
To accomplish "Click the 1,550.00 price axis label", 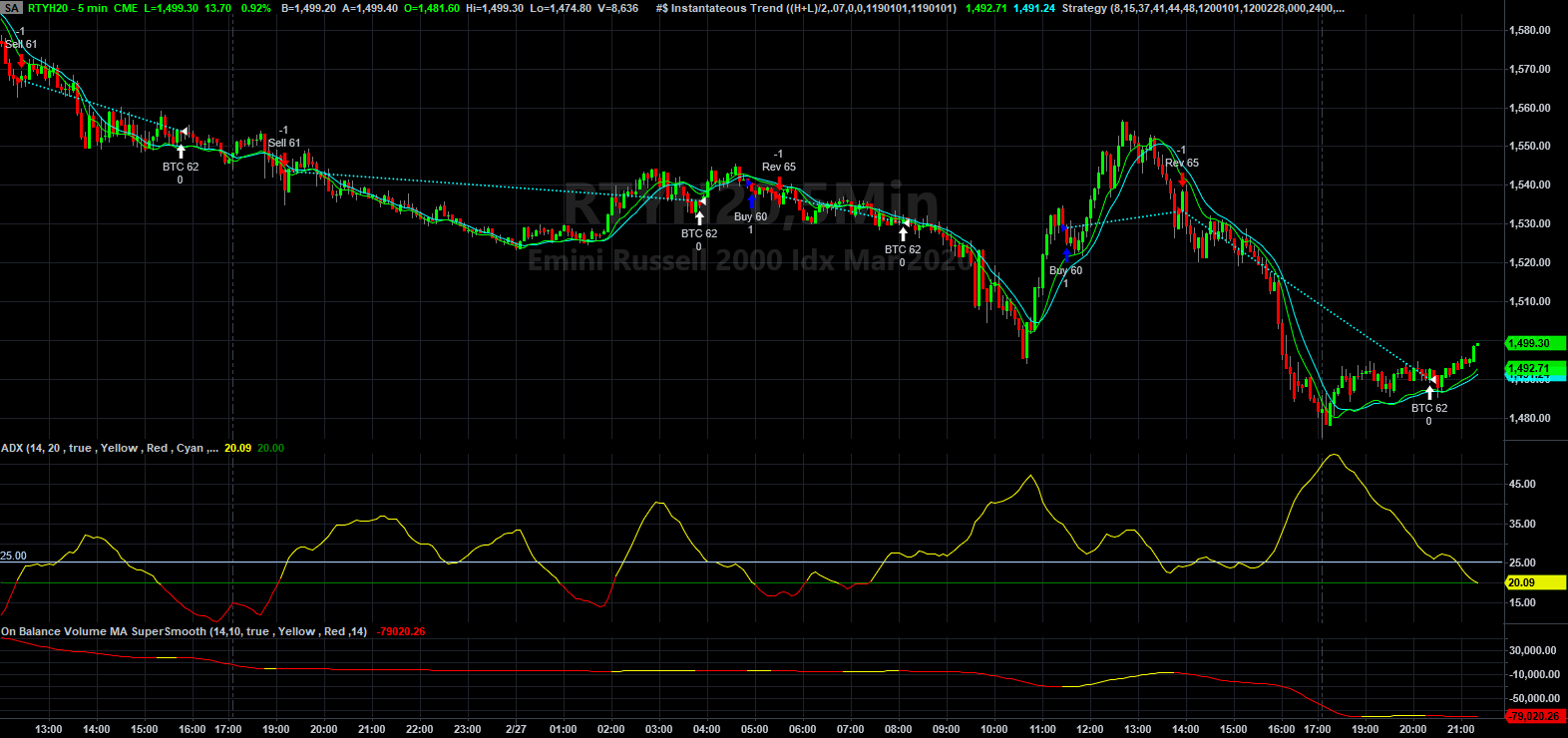I will pos(1530,146).
